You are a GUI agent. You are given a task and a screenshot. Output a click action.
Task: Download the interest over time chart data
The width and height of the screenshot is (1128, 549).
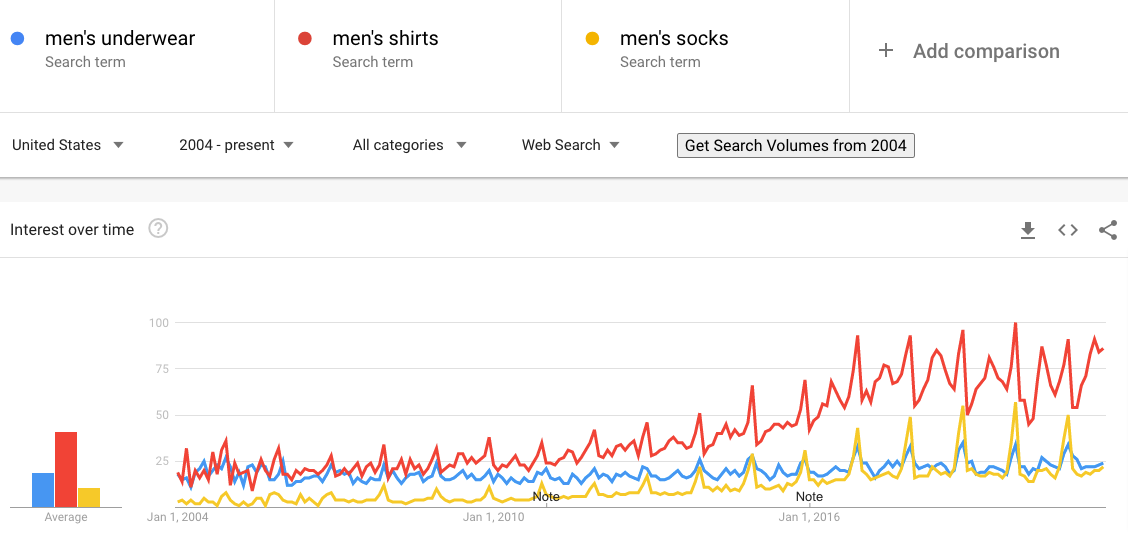click(x=1027, y=230)
